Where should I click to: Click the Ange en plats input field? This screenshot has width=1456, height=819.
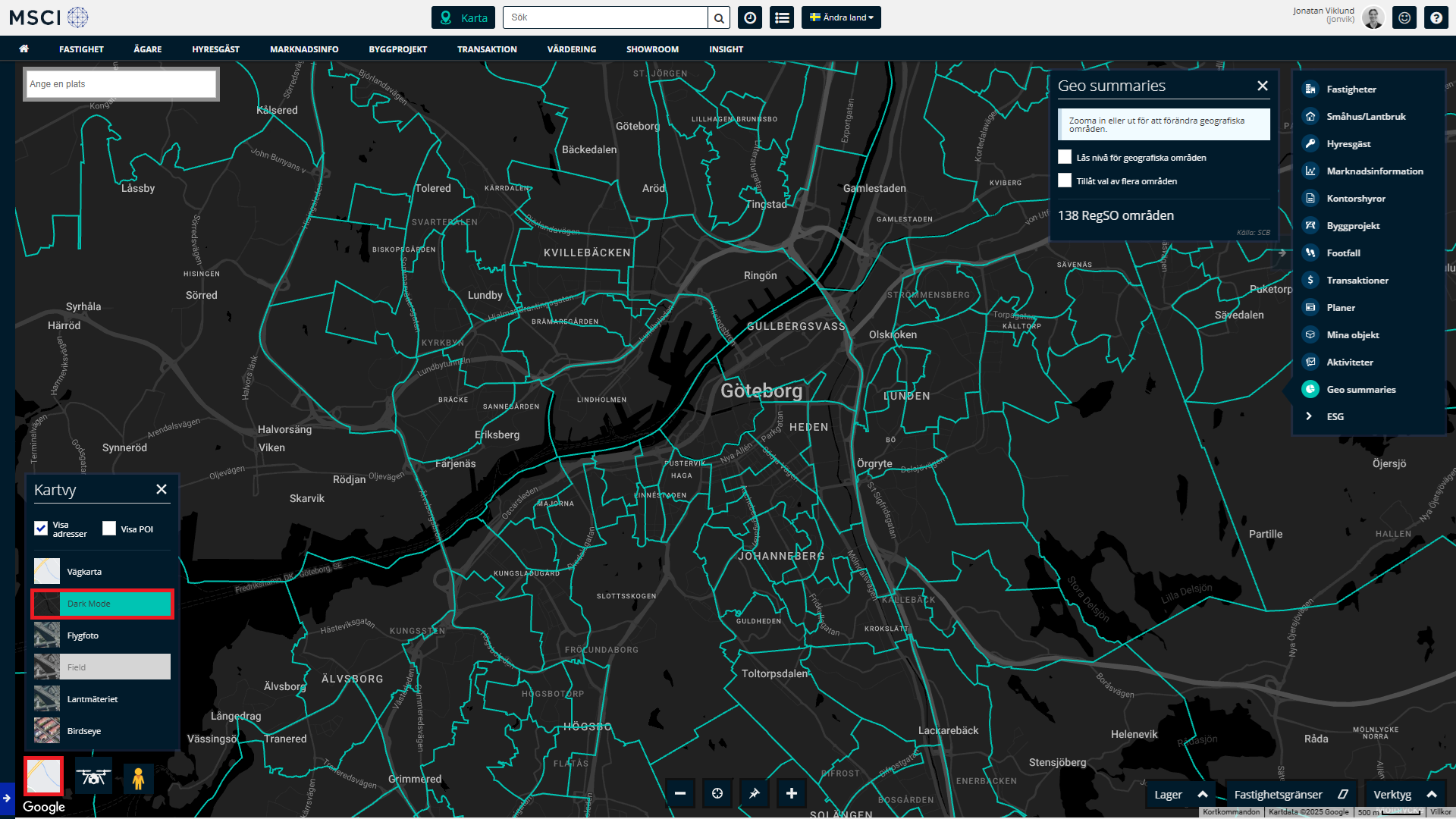click(x=121, y=84)
